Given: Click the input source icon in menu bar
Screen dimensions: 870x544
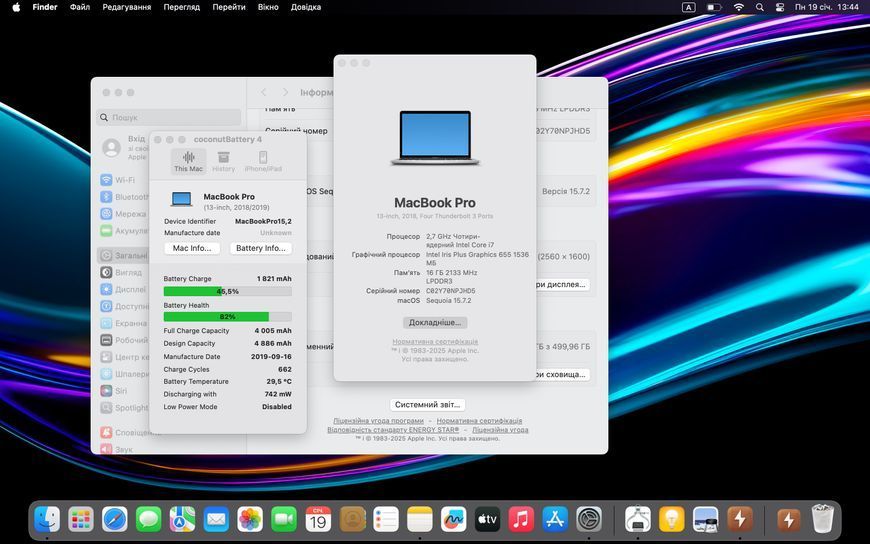Looking at the screenshot, I should point(689,7).
